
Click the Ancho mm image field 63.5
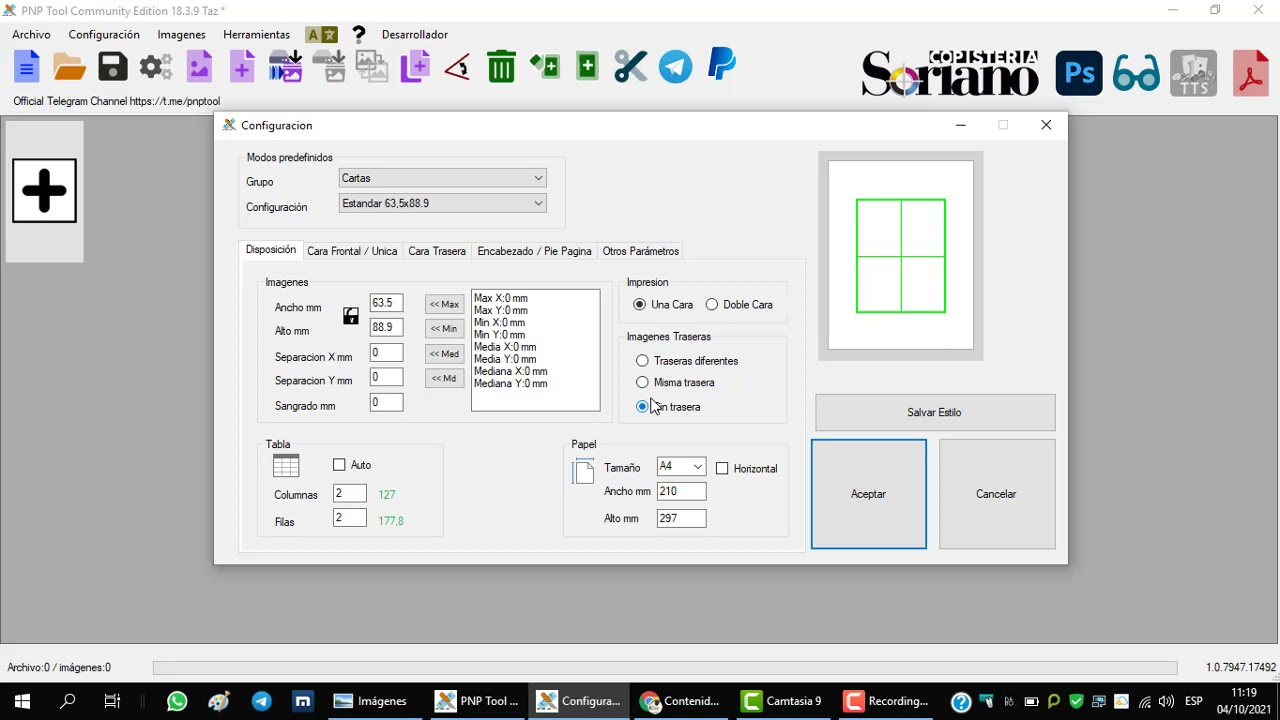[386, 303]
